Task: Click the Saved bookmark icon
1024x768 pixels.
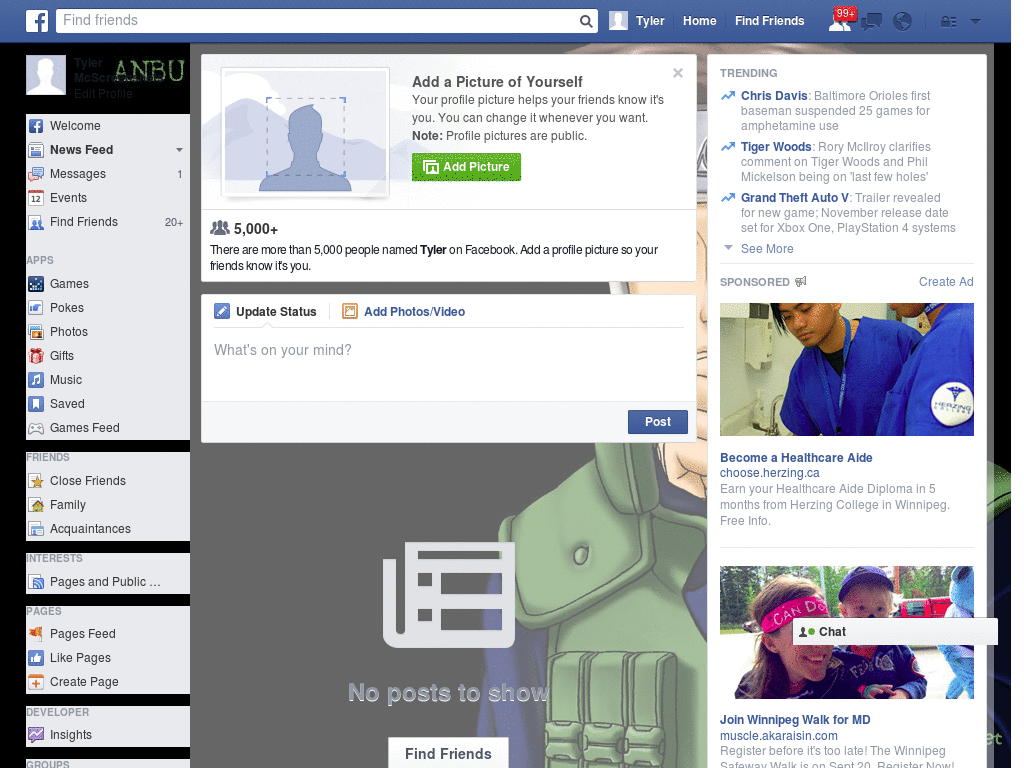Action: (36, 404)
